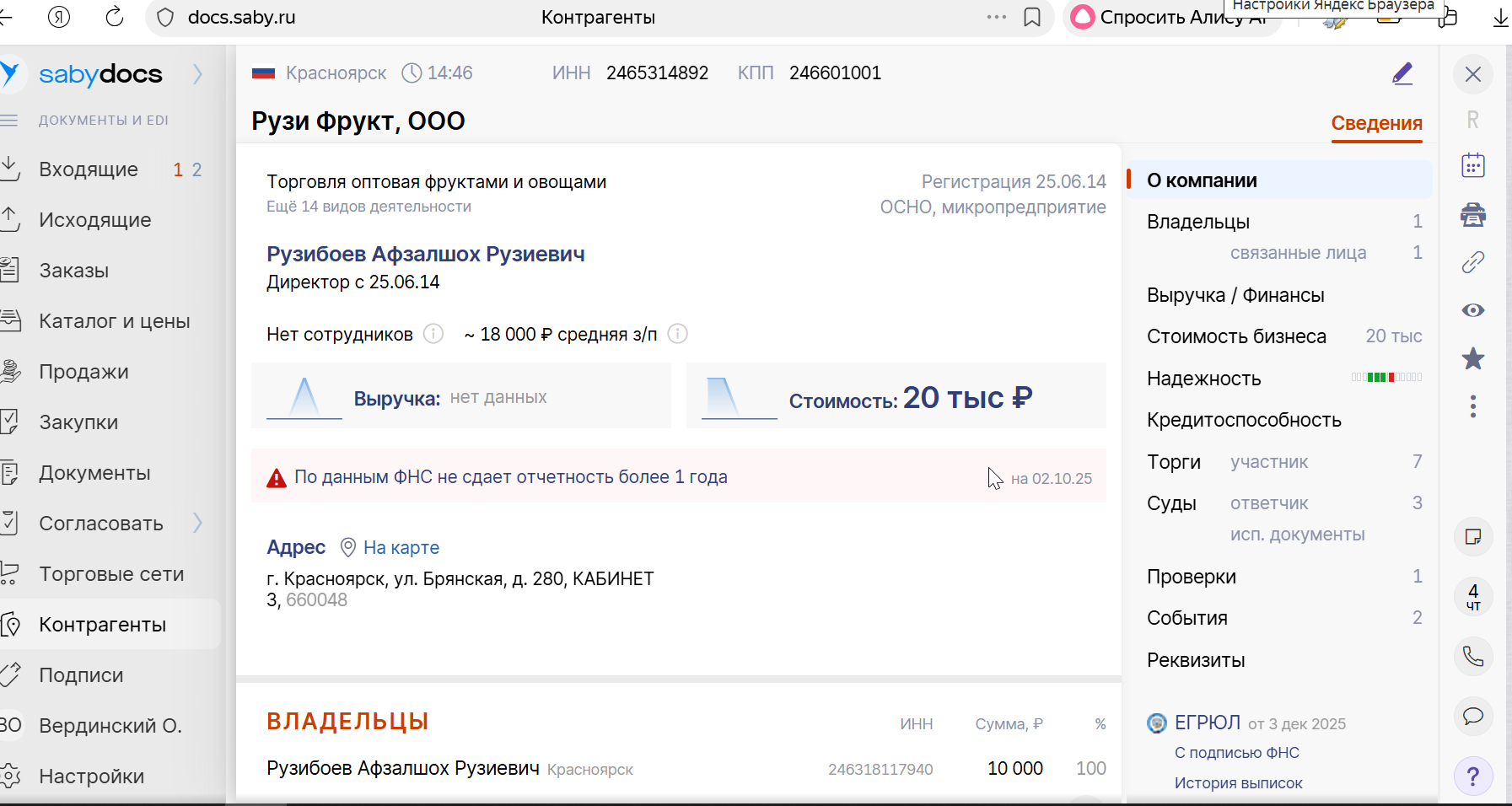Click the info icon next to 'Нет сотрудников'
Screen dimensions: 1512x806
click(x=433, y=334)
